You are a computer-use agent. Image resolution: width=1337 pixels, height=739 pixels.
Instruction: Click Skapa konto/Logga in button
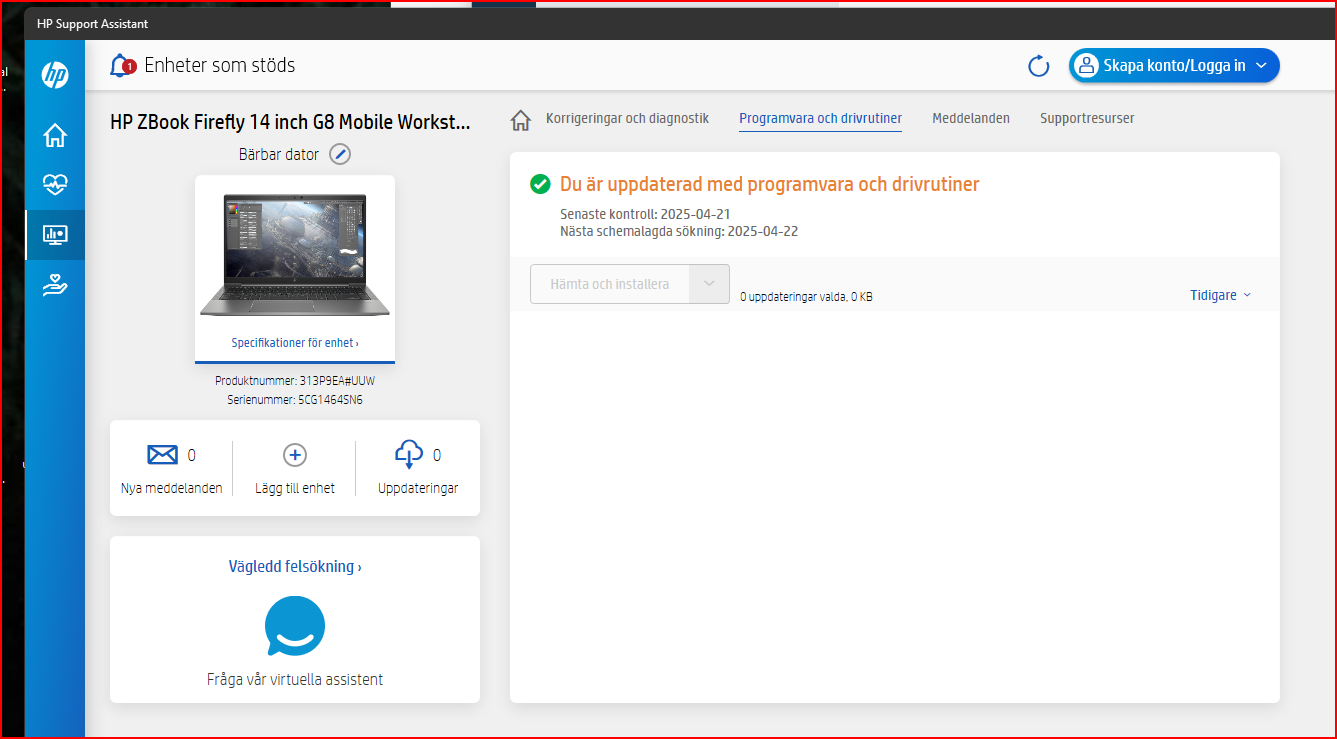coord(1174,66)
